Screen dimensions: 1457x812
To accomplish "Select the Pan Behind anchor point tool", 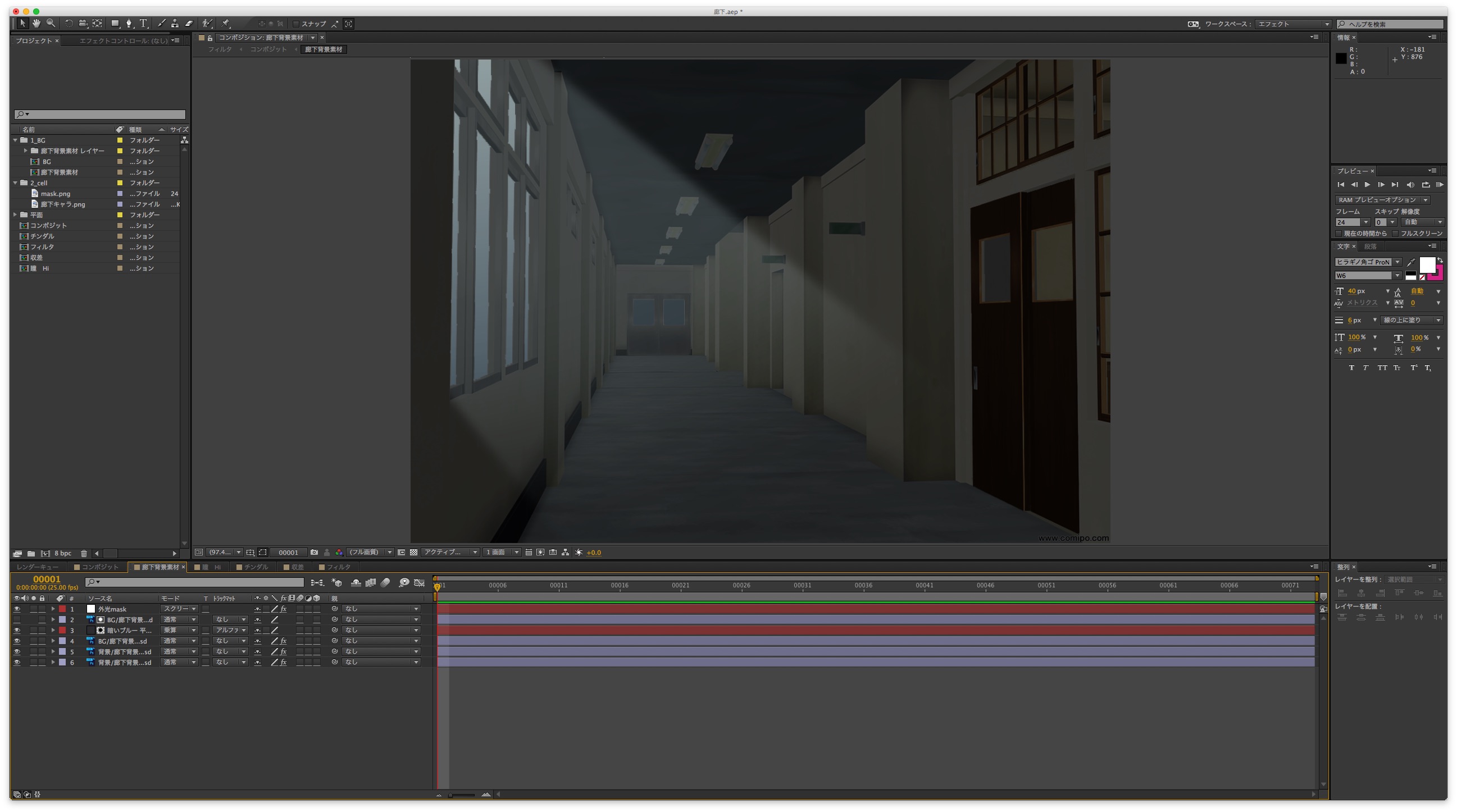I will coord(97,23).
